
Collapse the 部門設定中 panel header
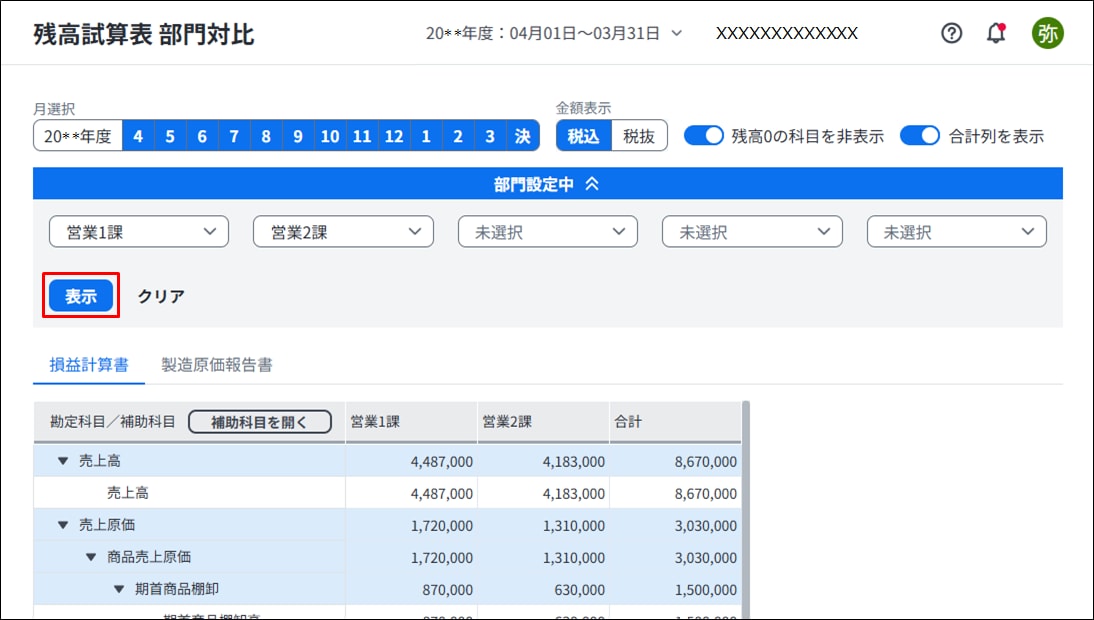547,184
